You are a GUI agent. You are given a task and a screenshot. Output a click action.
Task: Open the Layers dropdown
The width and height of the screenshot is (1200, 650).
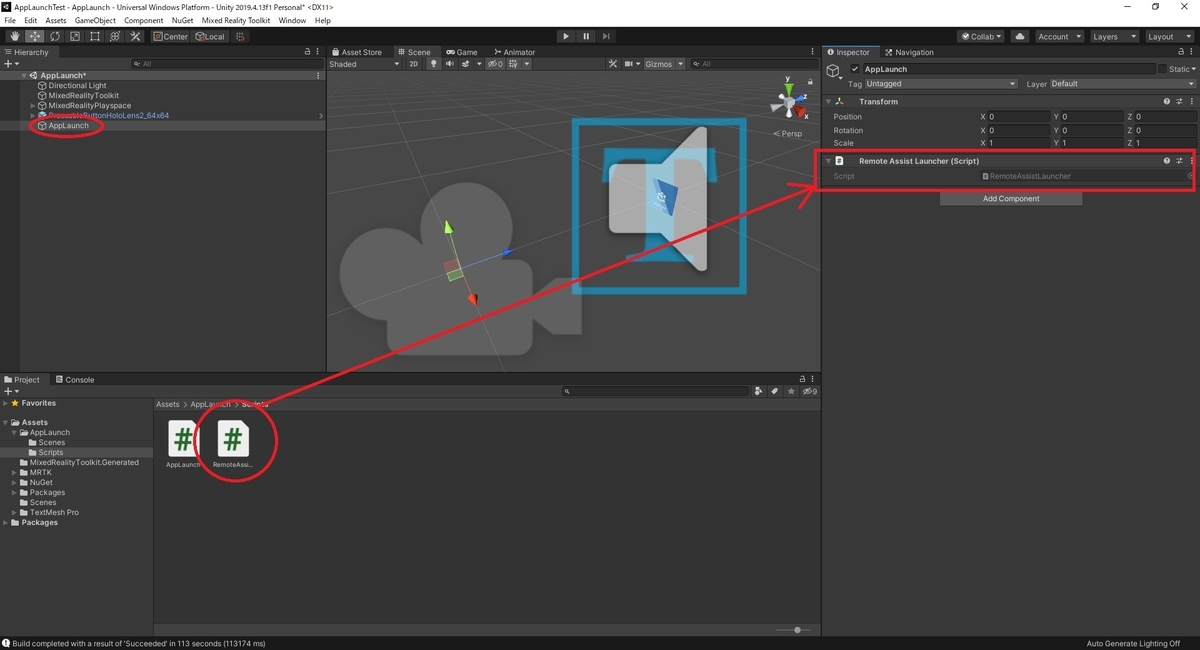[1113, 36]
